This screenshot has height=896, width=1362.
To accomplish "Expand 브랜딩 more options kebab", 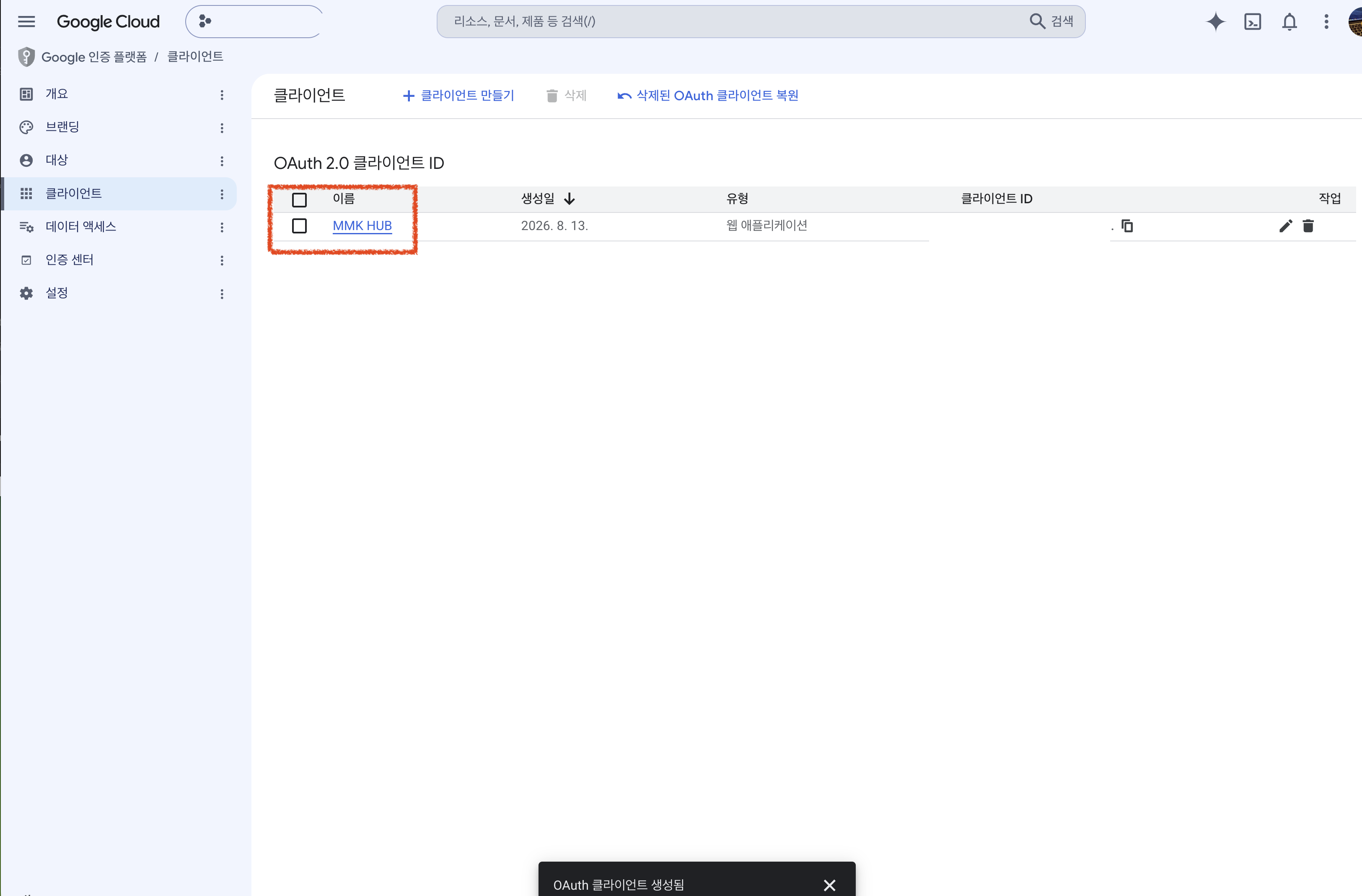I will pyautogui.click(x=222, y=128).
